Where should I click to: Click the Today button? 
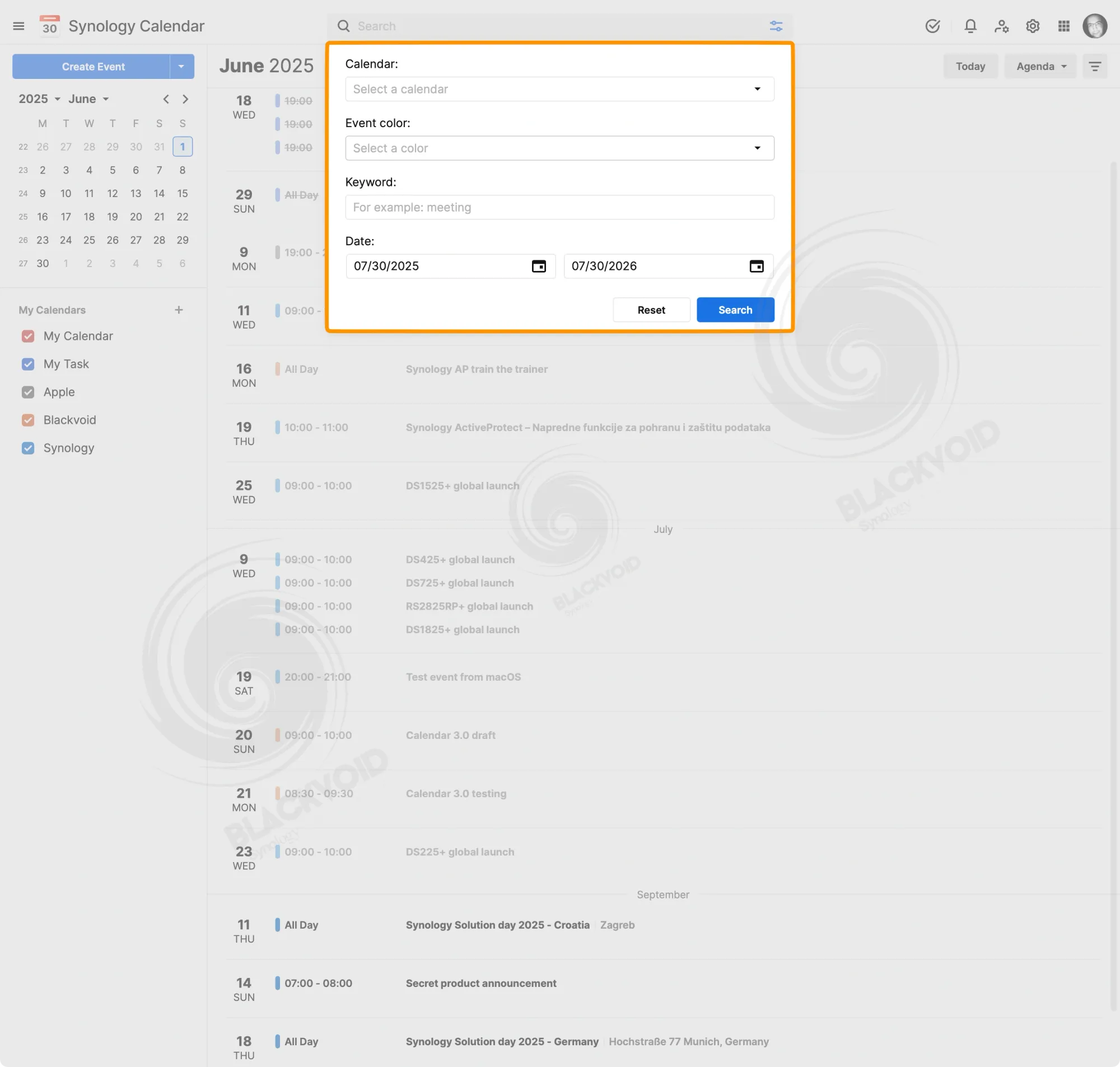coord(970,67)
